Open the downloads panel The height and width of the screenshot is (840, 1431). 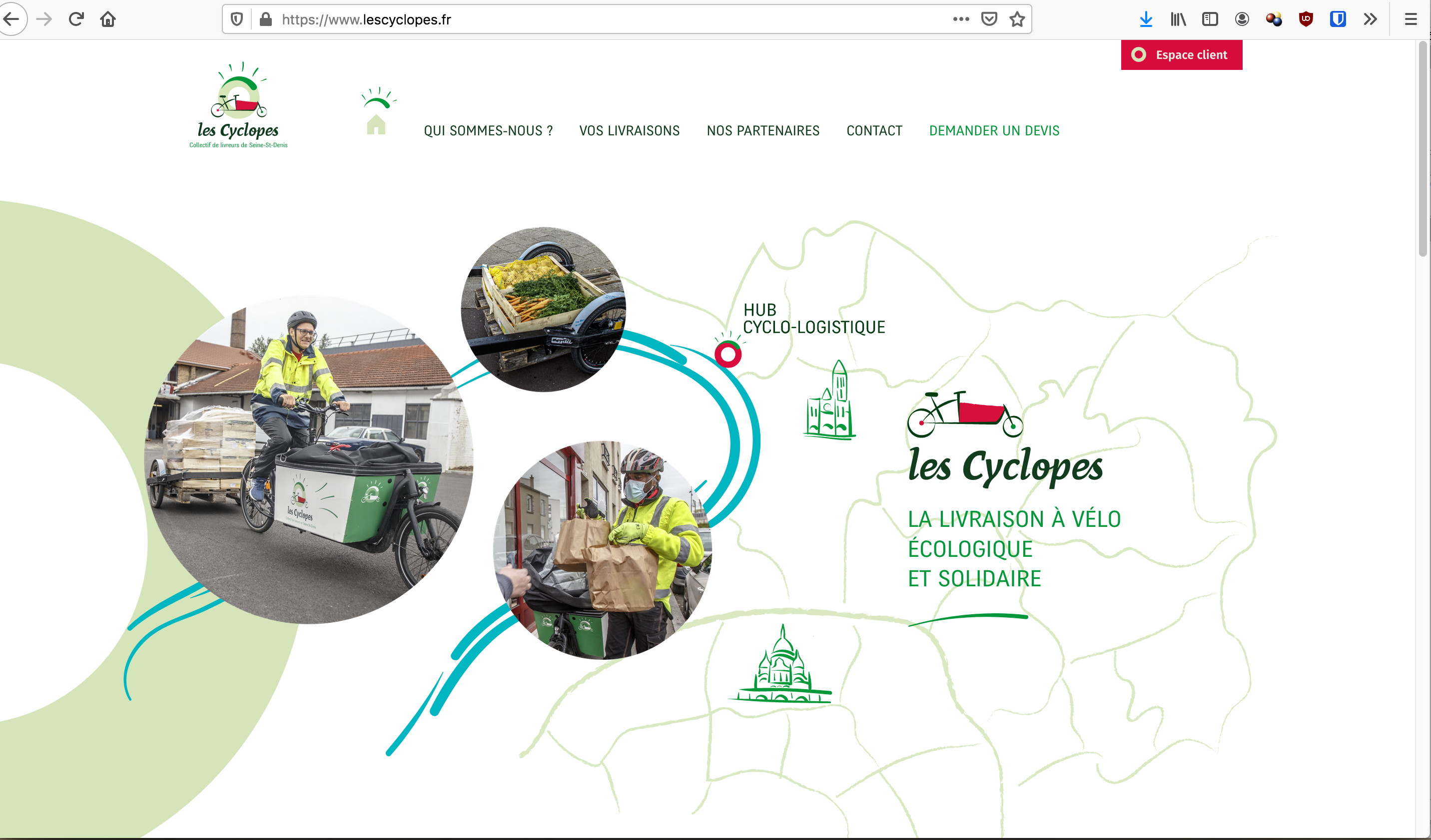(1146, 19)
